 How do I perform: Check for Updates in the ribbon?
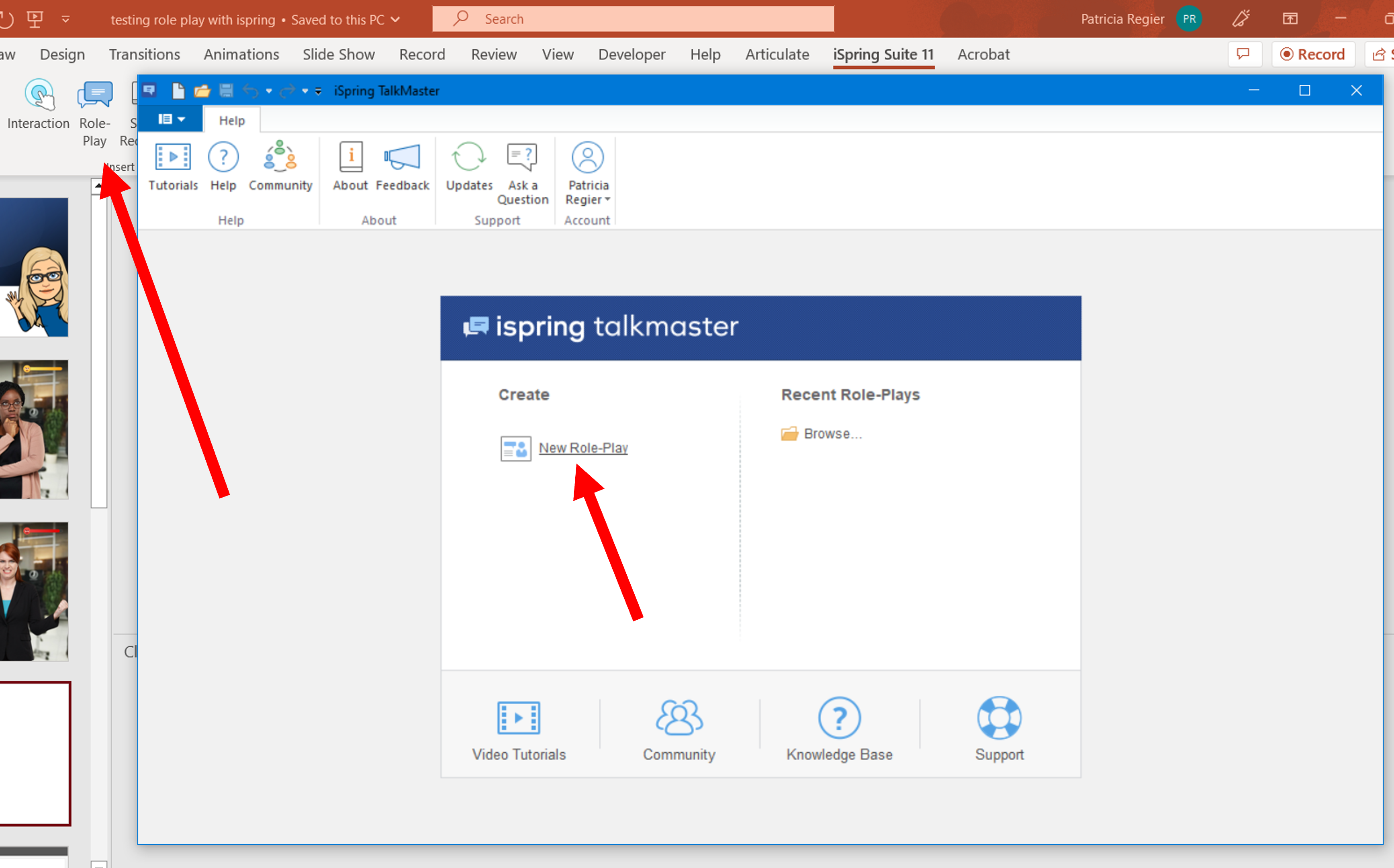[469, 166]
